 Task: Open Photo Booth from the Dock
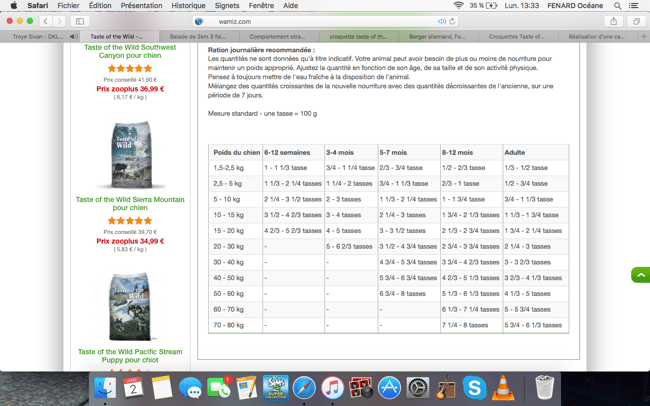[x=361, y=388]
